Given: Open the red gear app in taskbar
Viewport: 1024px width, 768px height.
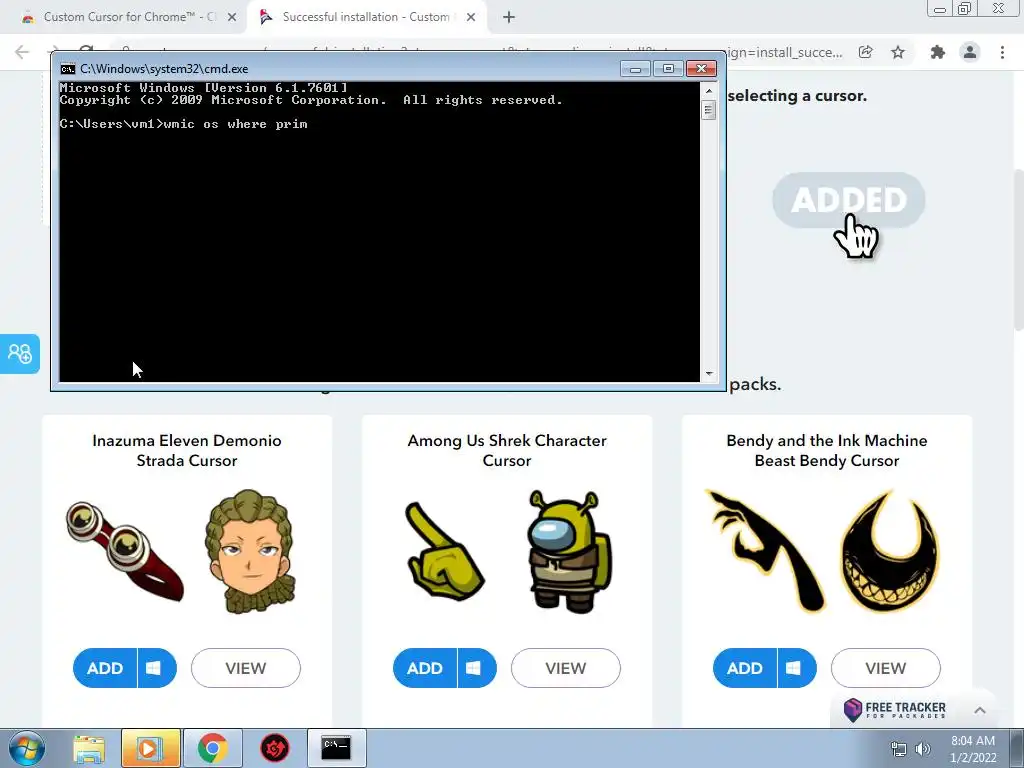Looking at the screenshot, I should pyautogui.click(x=274, y=748).
